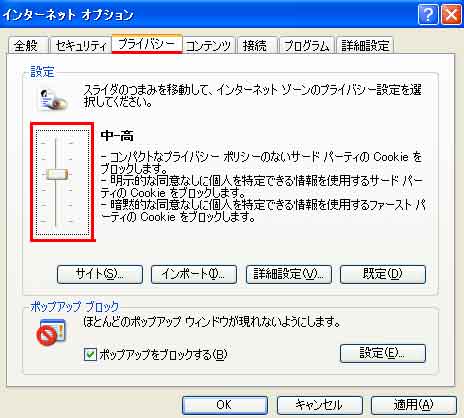
Task: Toggle the ポップアップをブロックする checkbox
Action: point(90,354)
